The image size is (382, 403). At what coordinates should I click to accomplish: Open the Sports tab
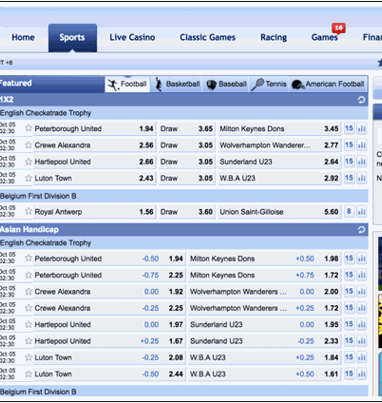tap(72, 38)
